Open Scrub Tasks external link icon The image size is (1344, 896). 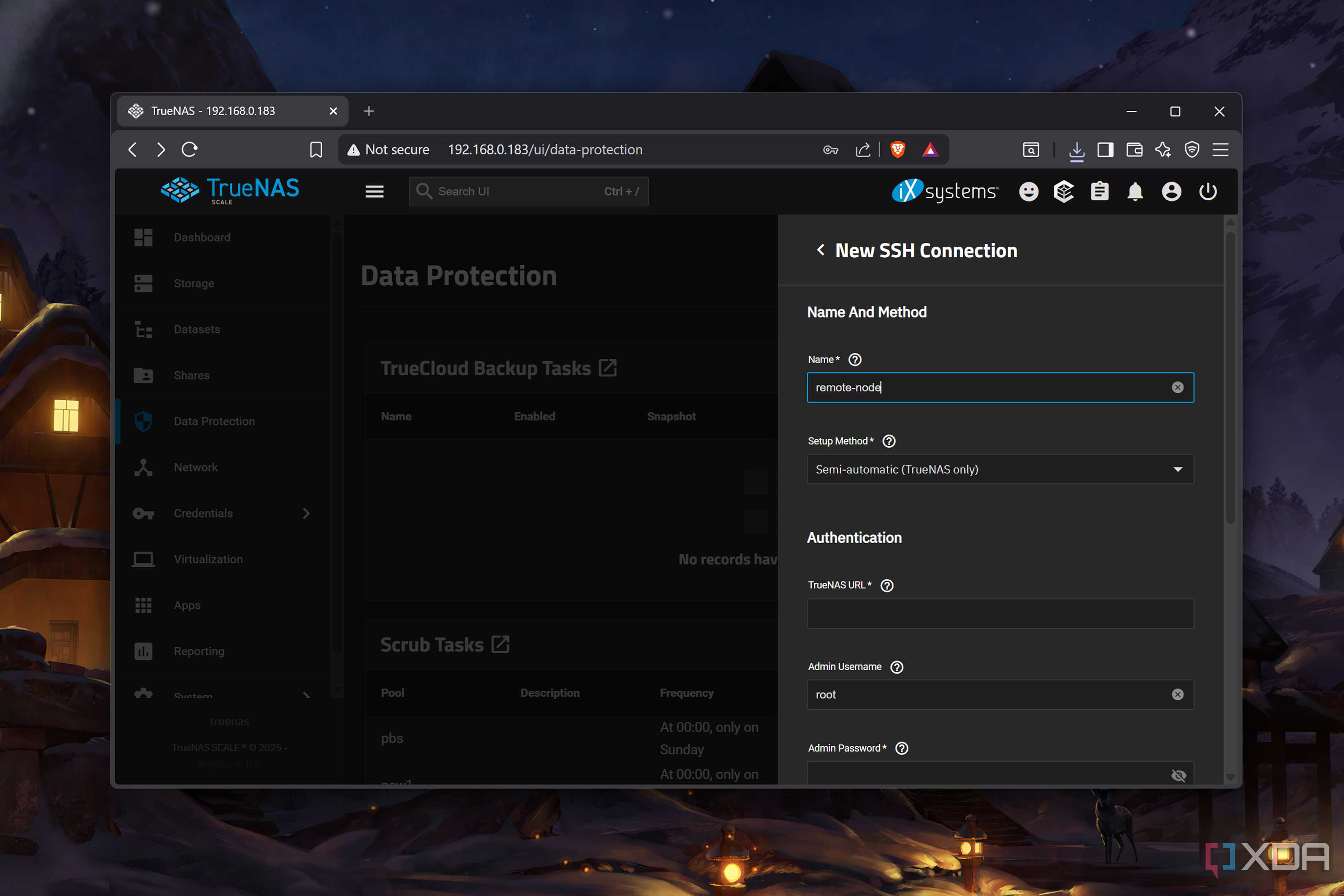tap(500, 645)
